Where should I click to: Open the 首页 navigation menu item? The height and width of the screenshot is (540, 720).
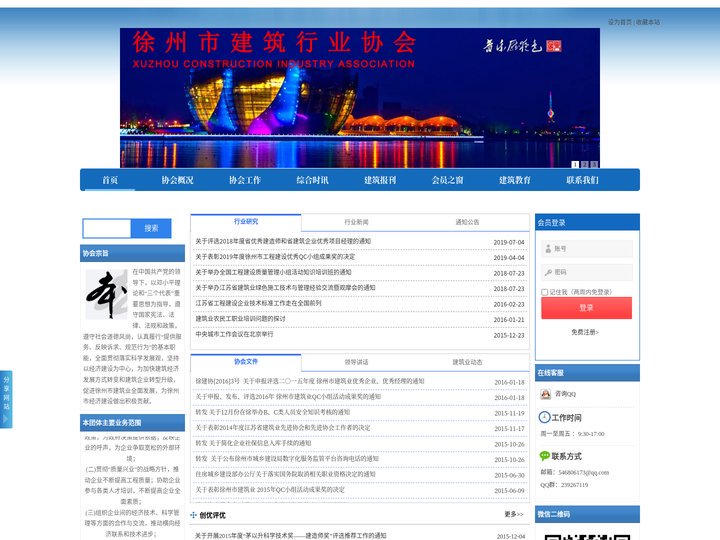pyautogui.click(x=110, y=180)
